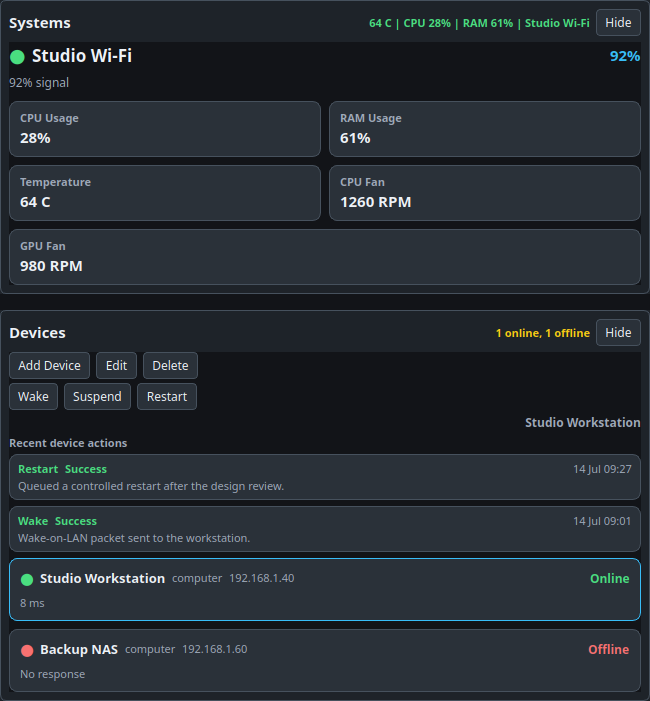Click 'Queued a controlled restart' description

pos(151,486)
